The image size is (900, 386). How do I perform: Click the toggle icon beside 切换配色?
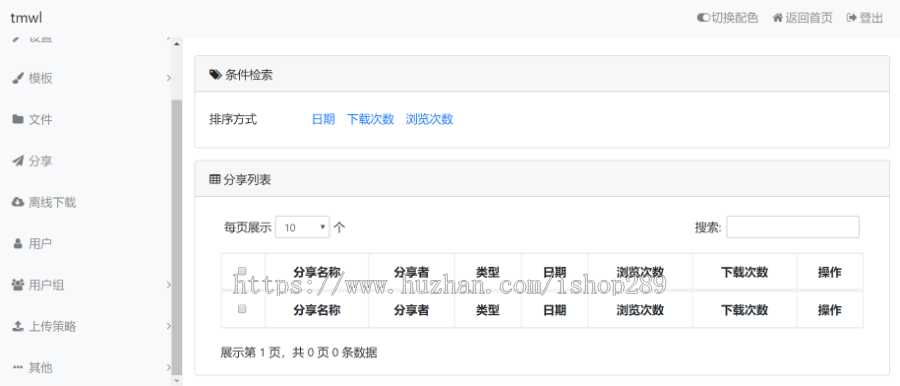pyautogui.click(x=703, y=18)
